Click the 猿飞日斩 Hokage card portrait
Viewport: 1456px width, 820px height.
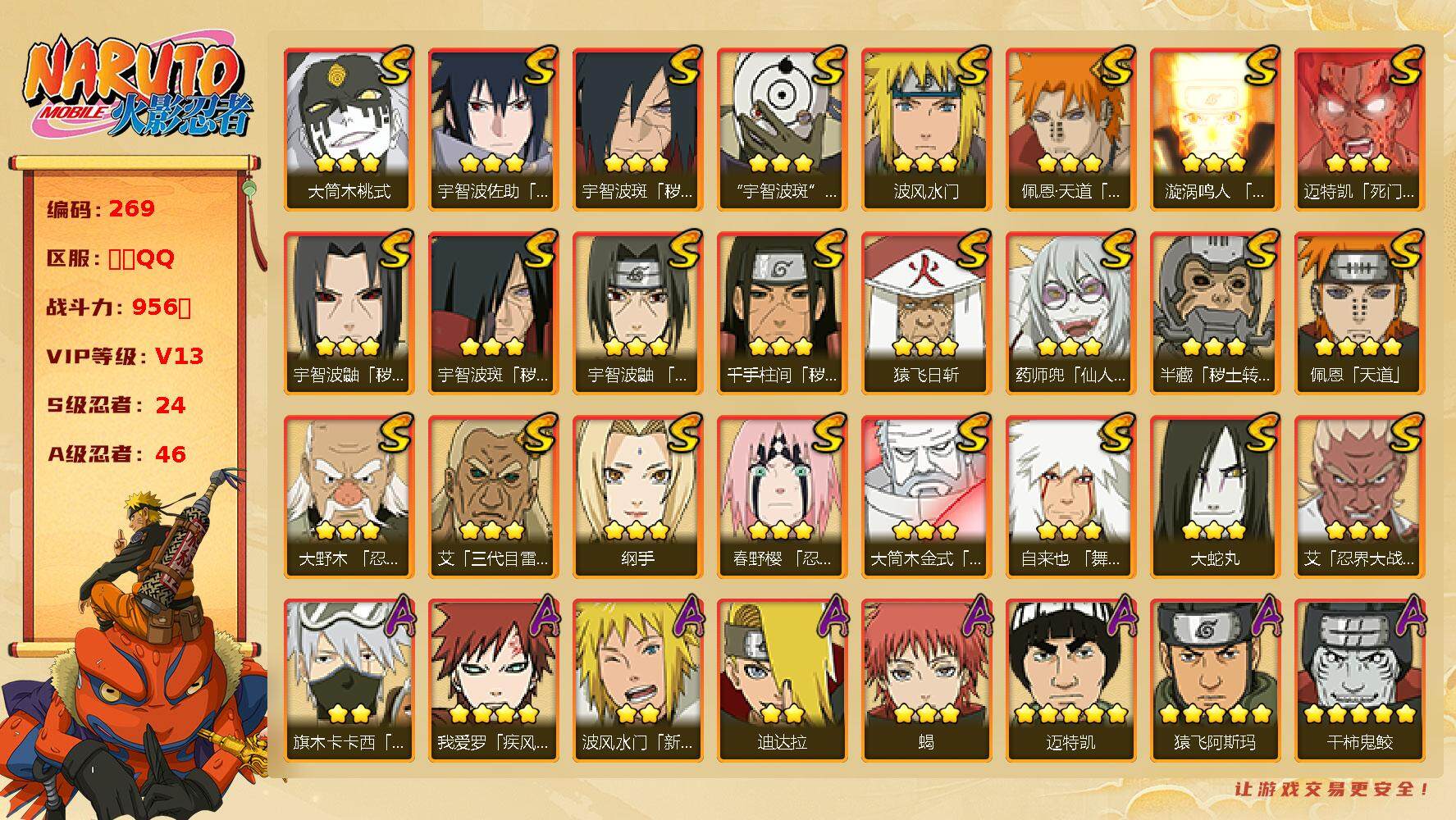click(x=927, y=313)
